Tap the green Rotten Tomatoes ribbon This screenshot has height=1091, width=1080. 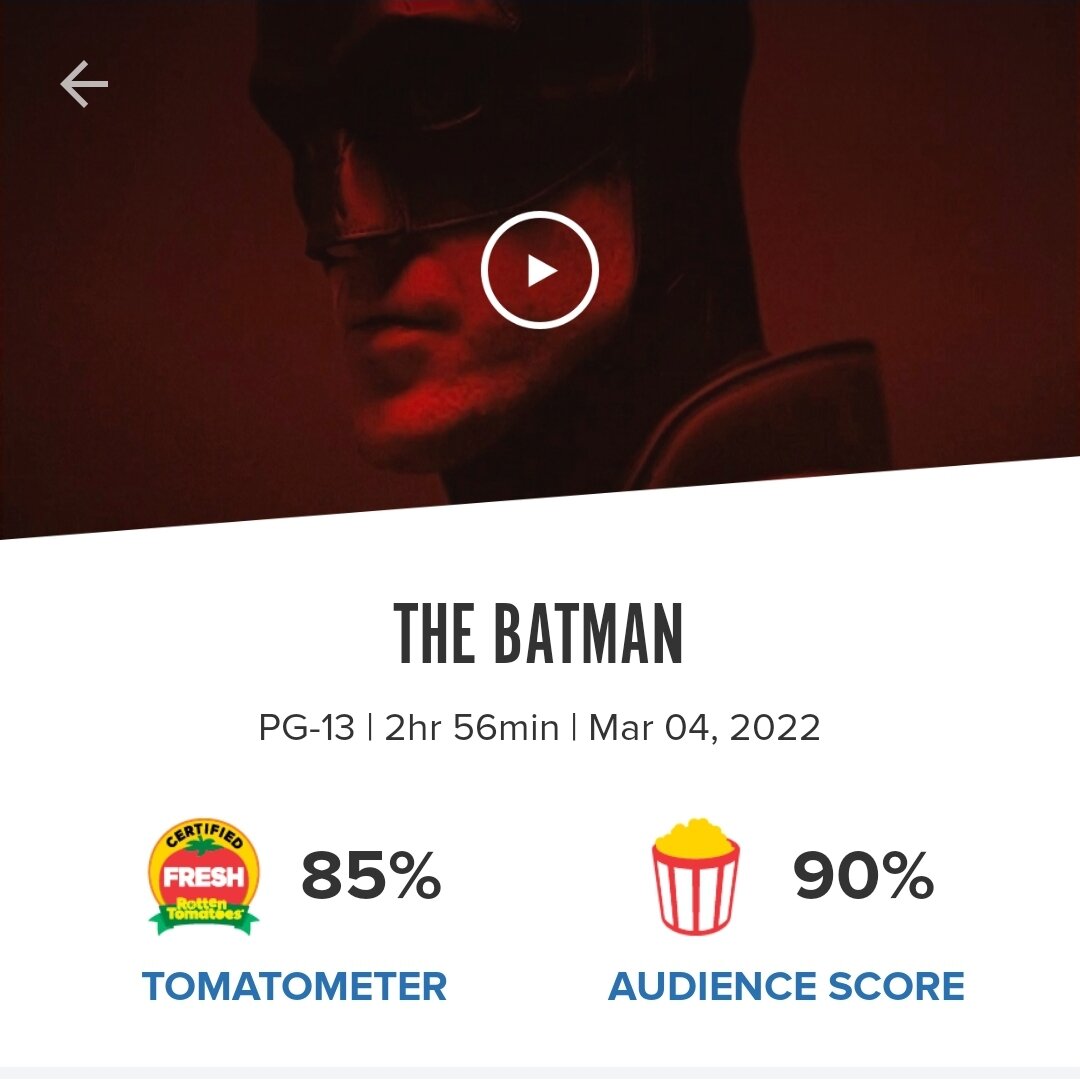203,913
